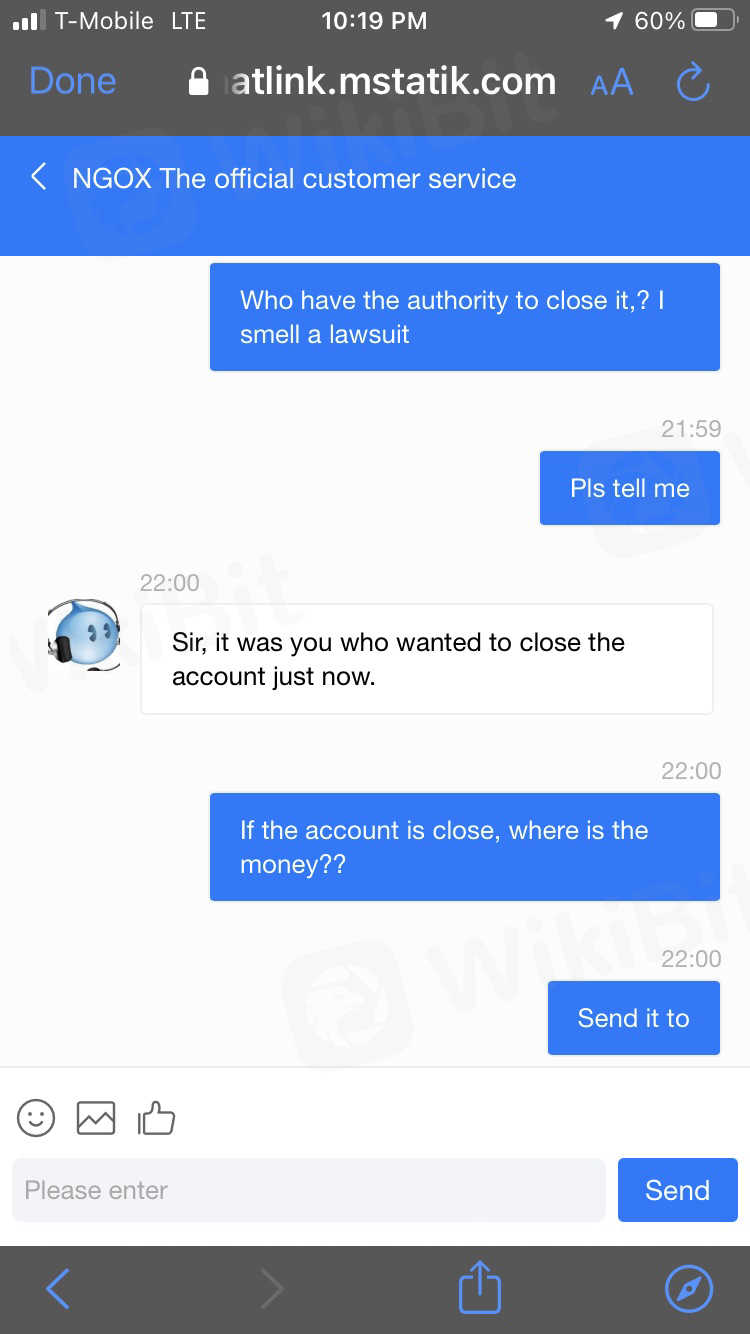The image size is (750, 1334).
Task: Open the browser share sheet
Action: pos(479,1288)
